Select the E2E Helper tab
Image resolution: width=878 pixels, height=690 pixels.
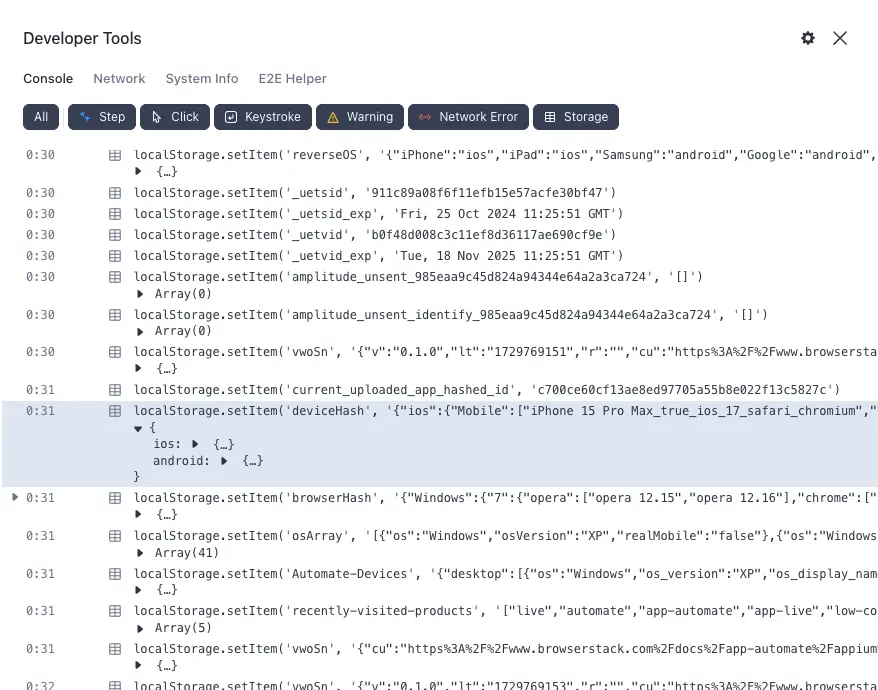coord(292,78)
